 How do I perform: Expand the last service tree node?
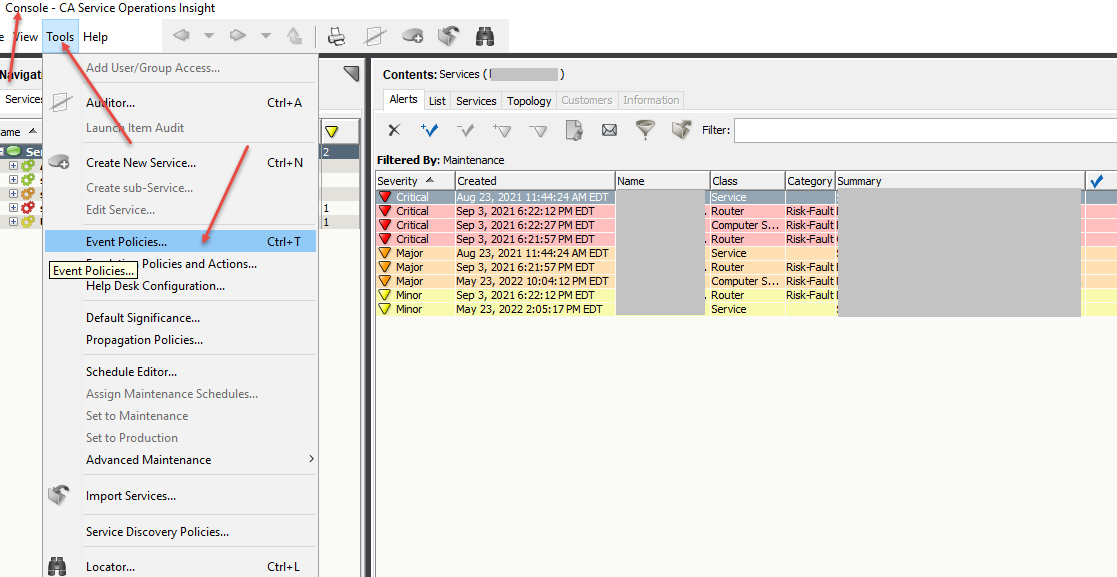[13, 222]
